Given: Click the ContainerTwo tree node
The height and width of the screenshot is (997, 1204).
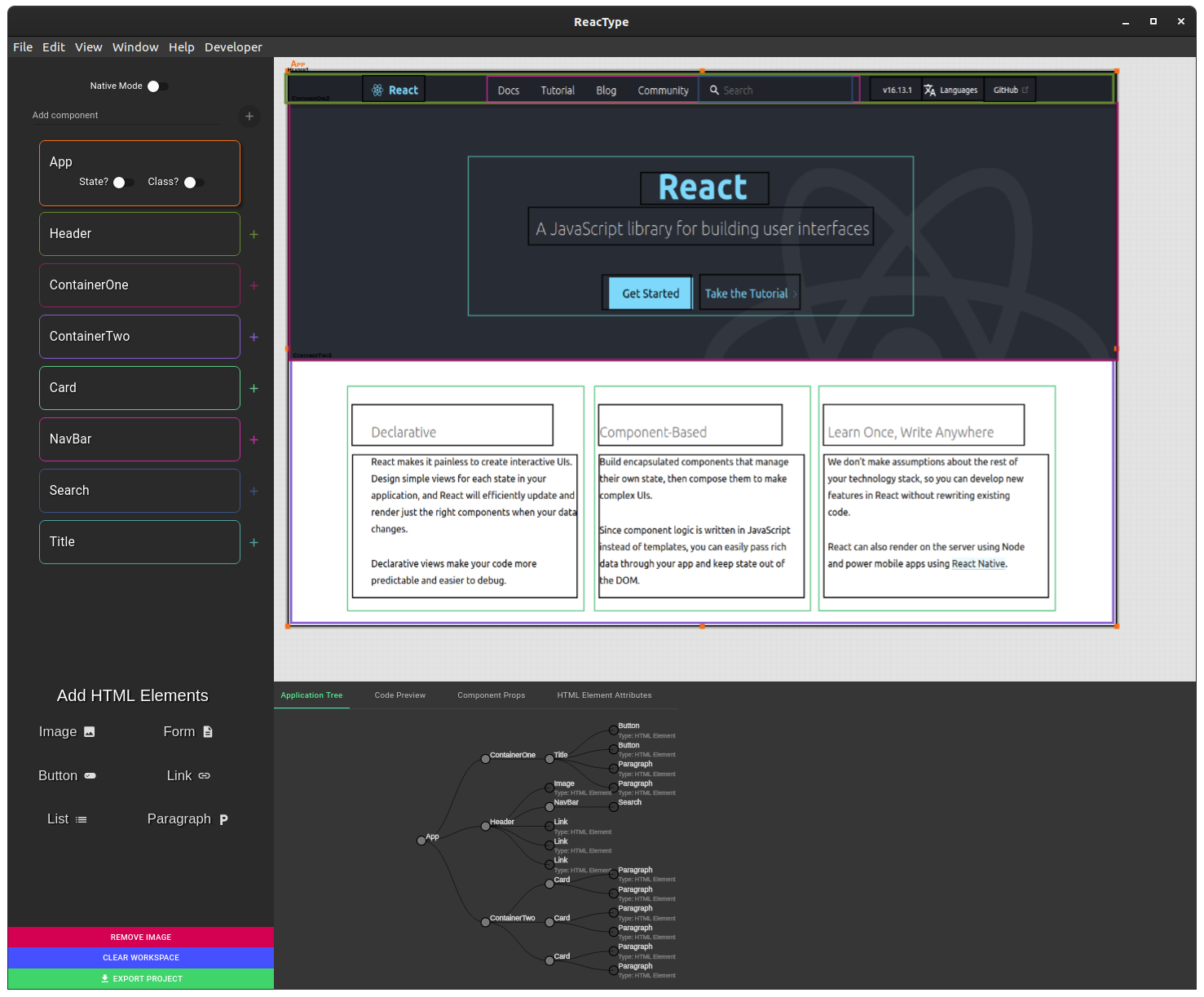Looking at the screenshot, I should (485, 922).
